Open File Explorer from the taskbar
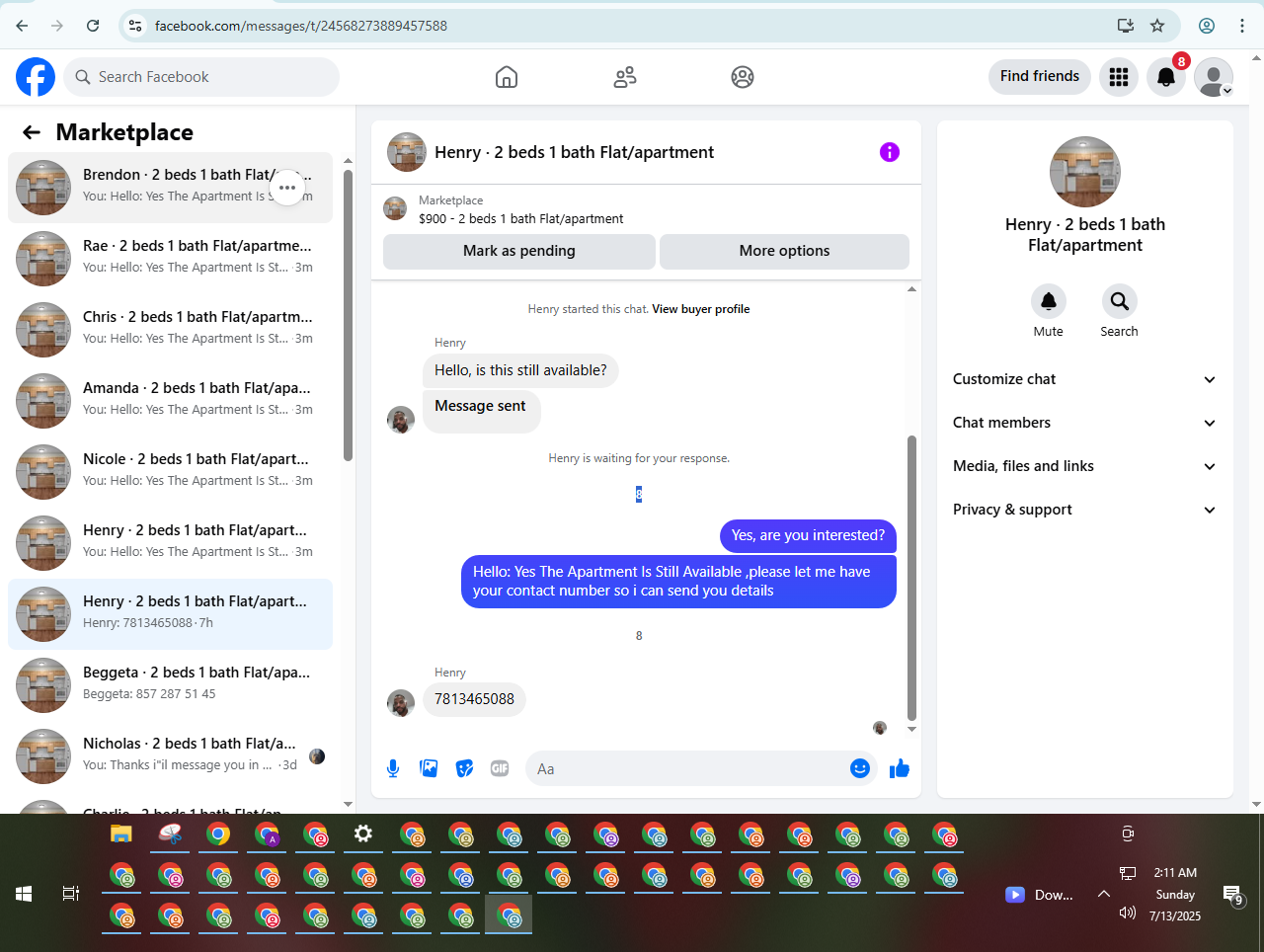 coord(120,834)
